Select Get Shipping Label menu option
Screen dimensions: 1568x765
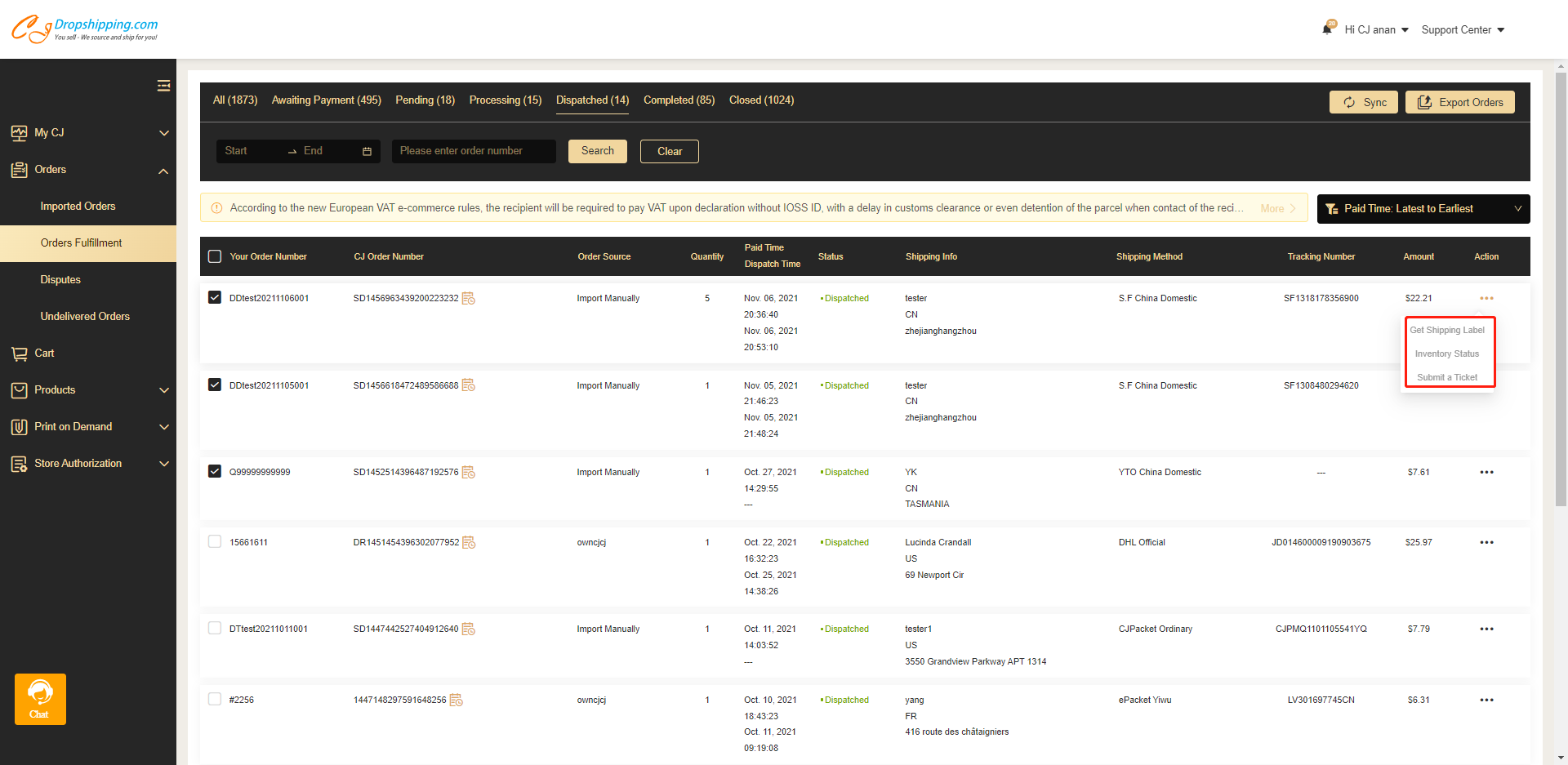[1447, 331]
